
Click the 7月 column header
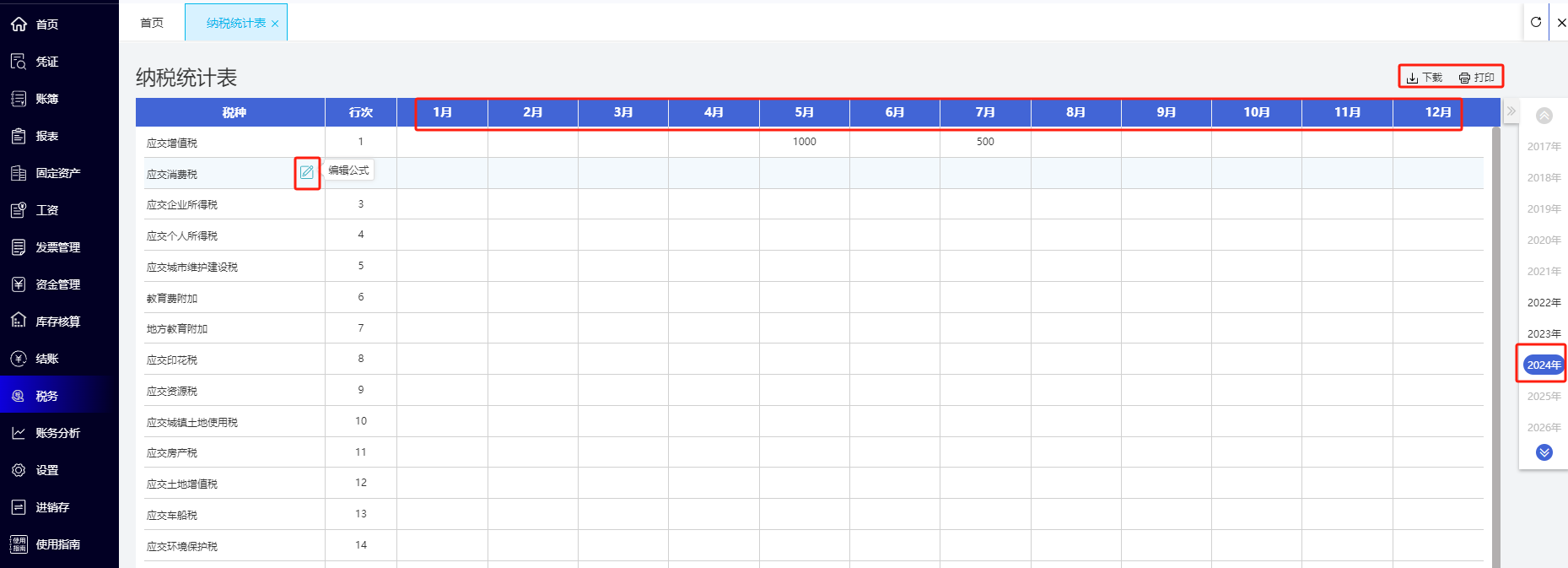click(x=985, y=112)
